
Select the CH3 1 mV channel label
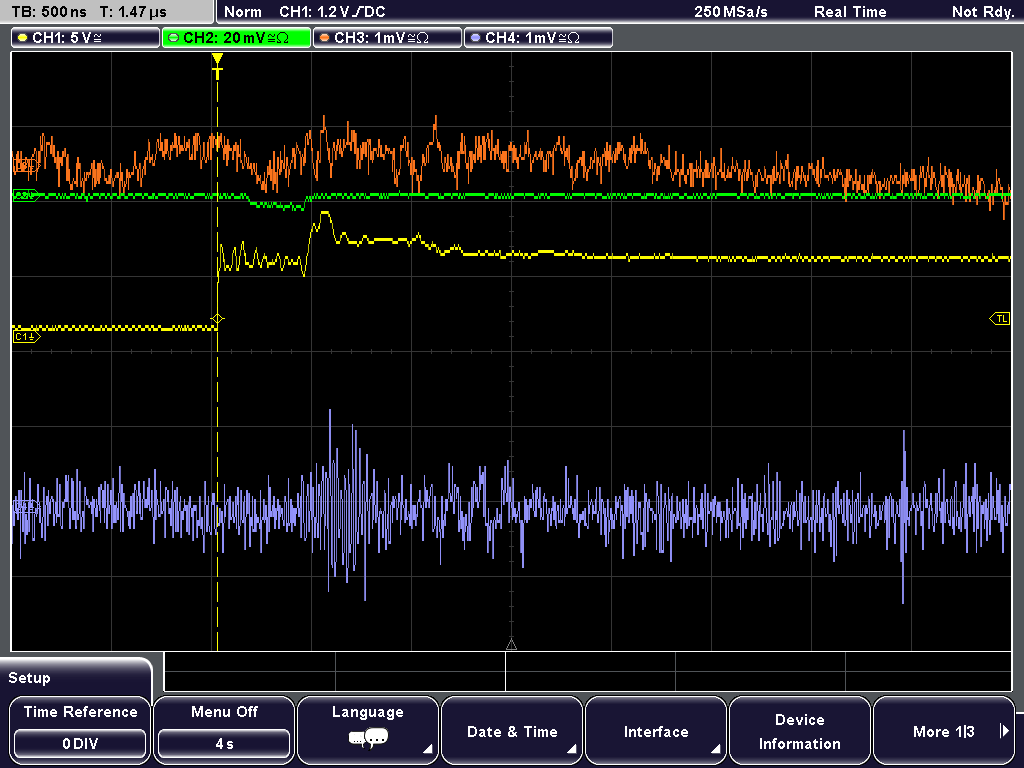click(387, 38)
